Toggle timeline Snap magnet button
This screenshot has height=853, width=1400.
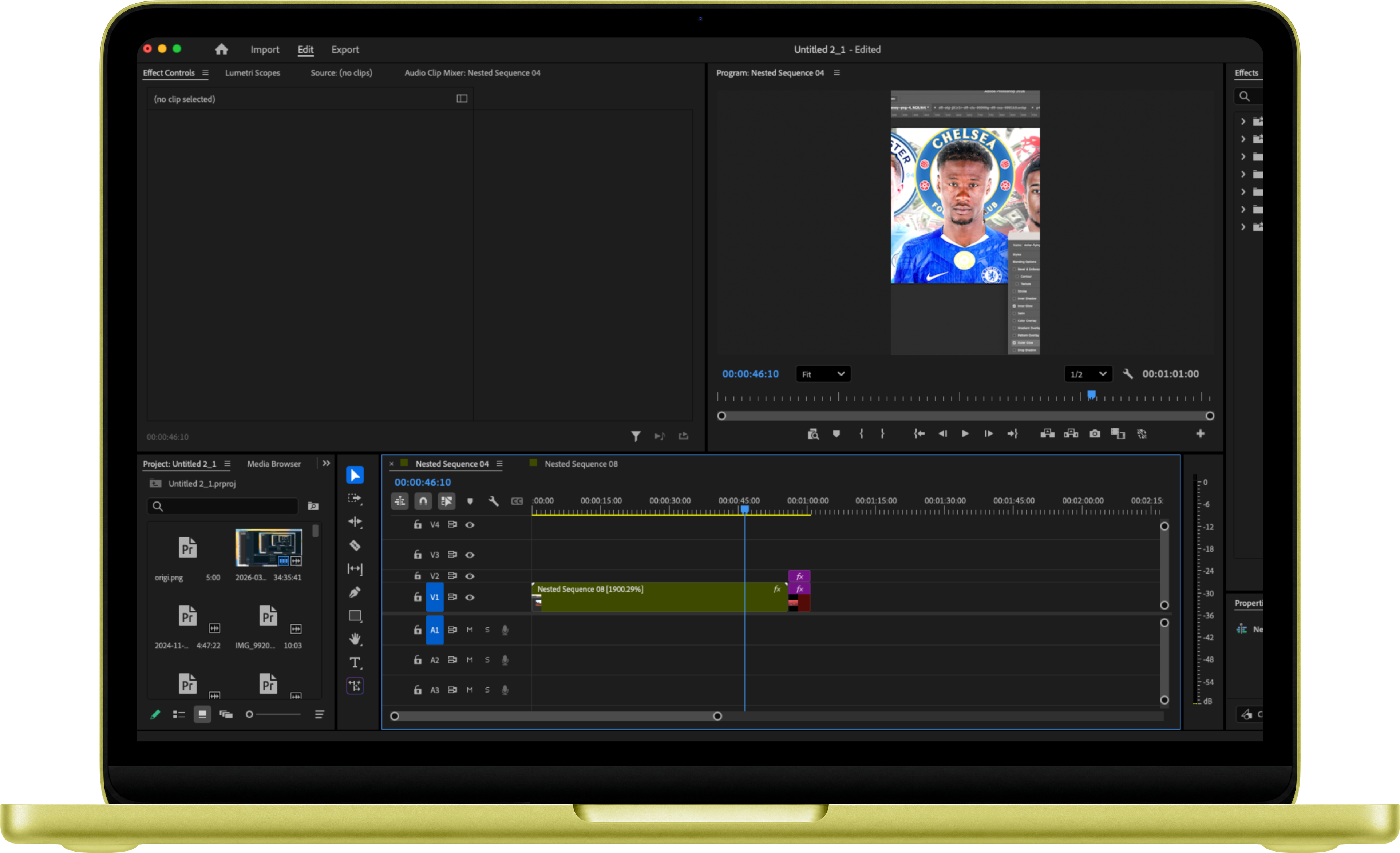click(423, 501)
